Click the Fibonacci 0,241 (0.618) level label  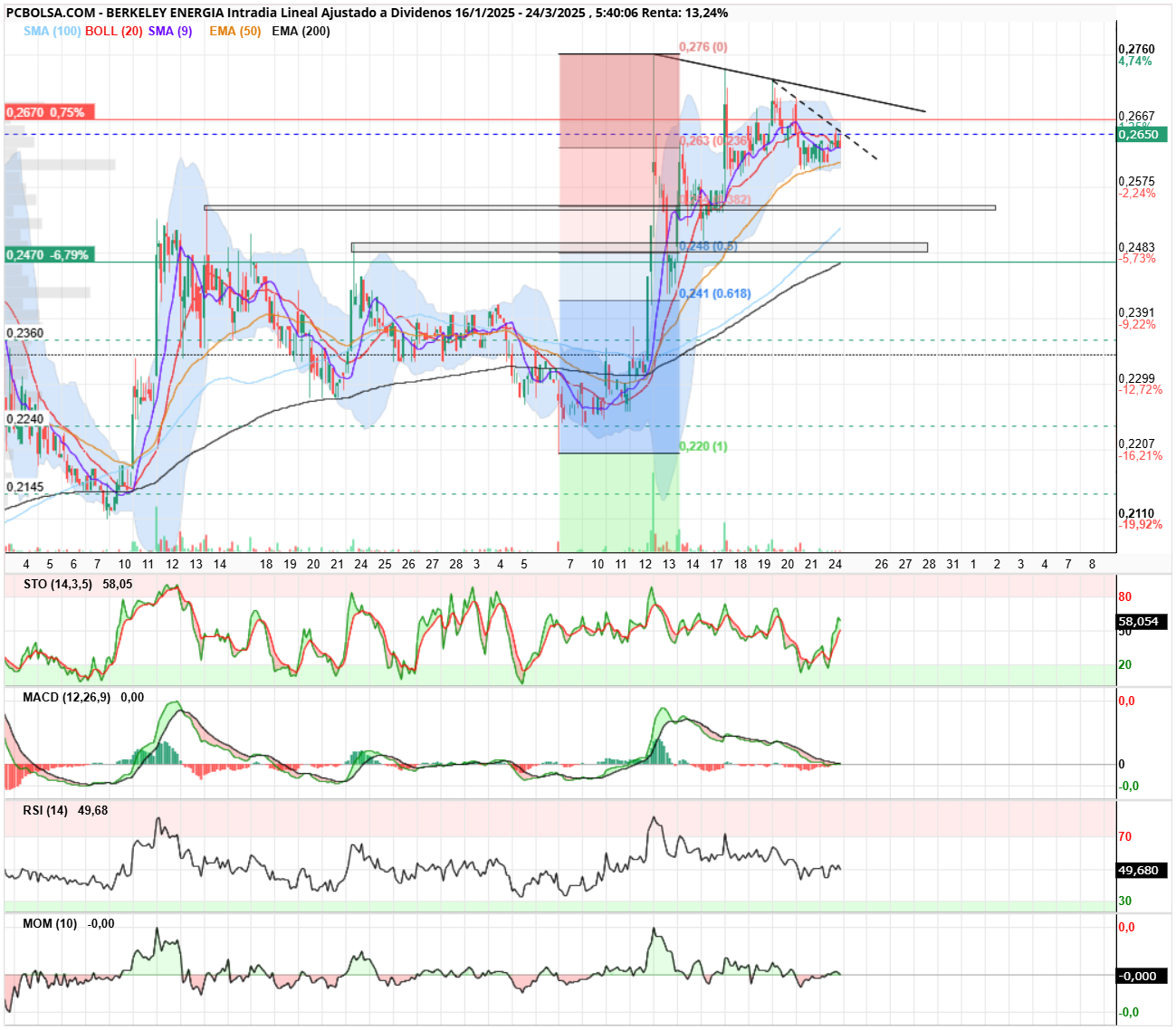pyautogui.click(x=715, y=293)
